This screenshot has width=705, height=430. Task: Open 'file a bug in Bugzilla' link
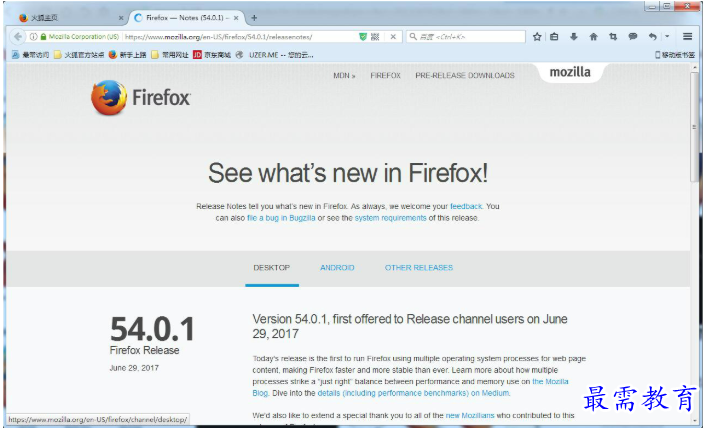pyautogui.click(x=281, y=218)
